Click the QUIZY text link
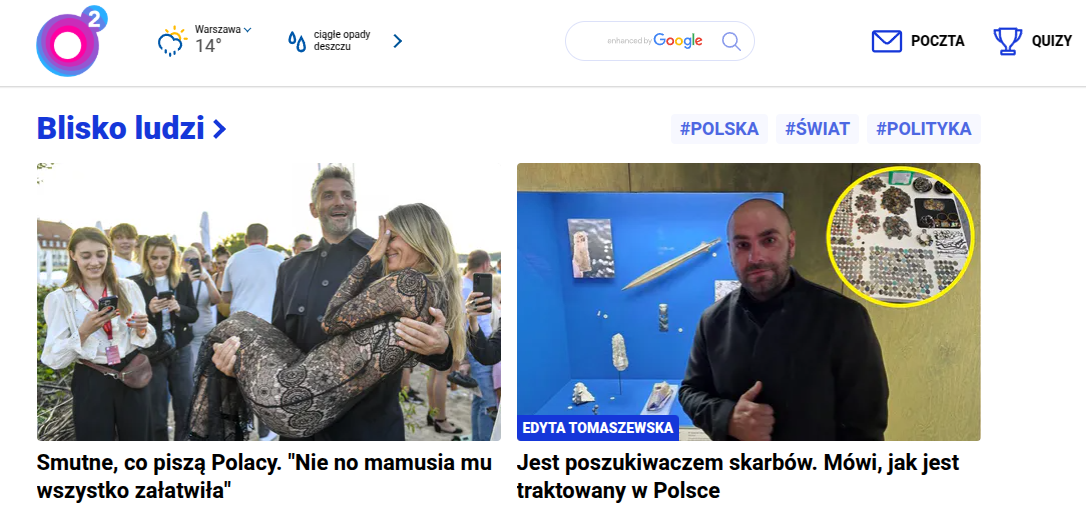 [1051, 42]
